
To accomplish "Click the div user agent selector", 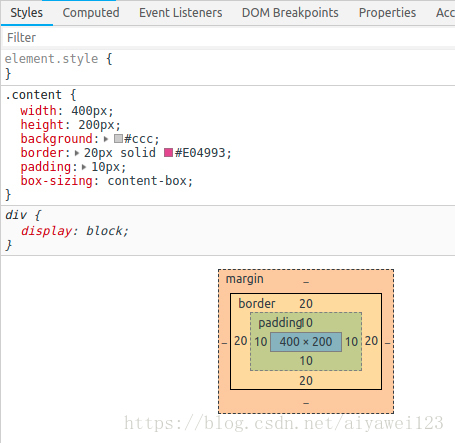I will pos(16,215).
